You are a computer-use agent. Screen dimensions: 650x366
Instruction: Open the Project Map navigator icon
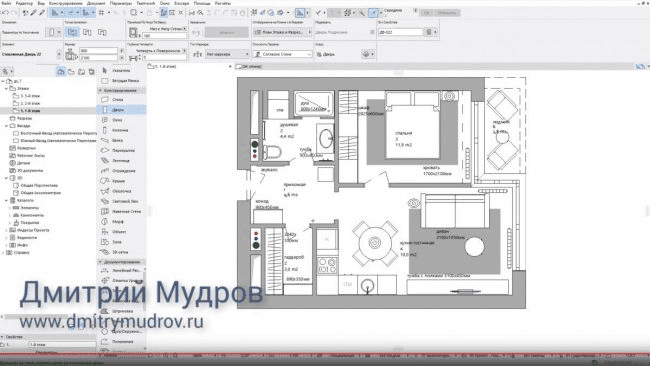[61, 72]
